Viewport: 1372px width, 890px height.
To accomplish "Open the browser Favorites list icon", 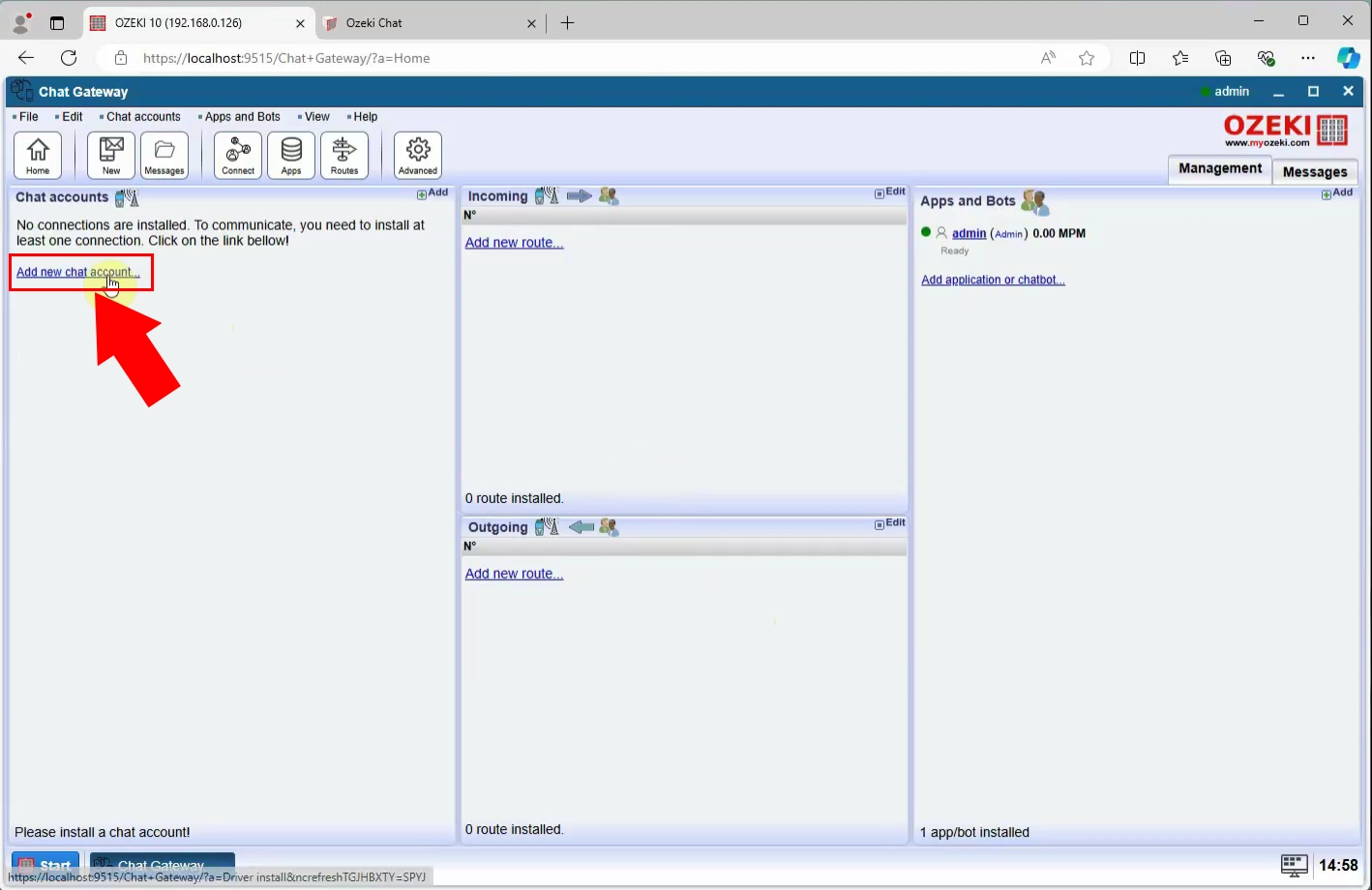I will [x=1180, y=58].
